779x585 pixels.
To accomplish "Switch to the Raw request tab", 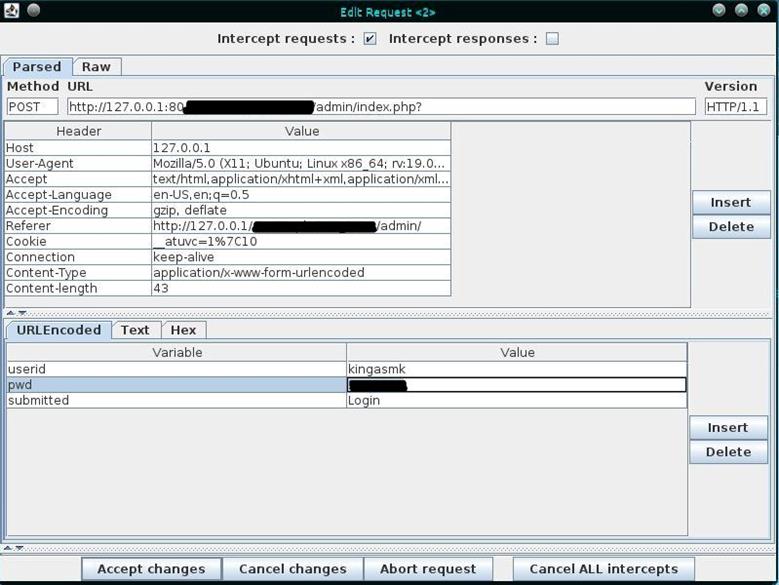I will pyautogui.click(x=96, y=67).
